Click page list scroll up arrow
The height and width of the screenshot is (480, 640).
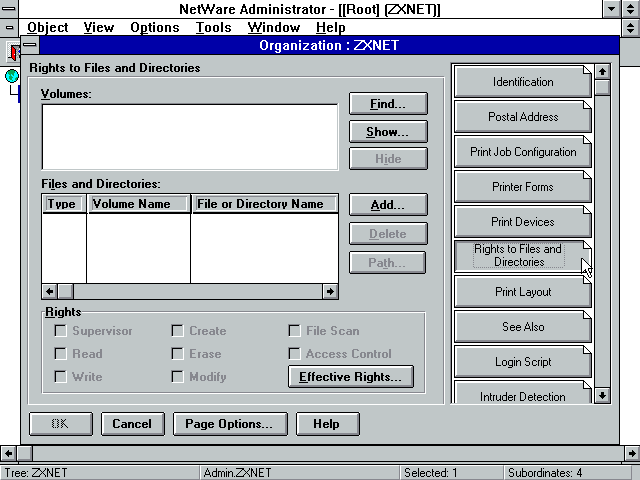click(602, 72)
